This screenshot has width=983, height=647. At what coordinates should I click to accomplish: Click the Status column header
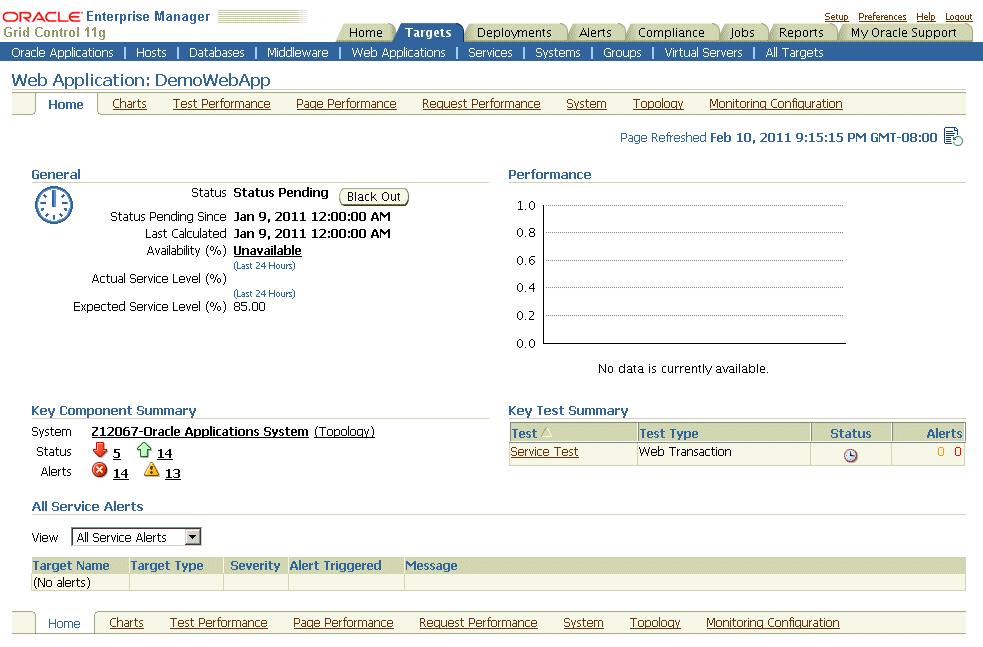click(850, 433)
